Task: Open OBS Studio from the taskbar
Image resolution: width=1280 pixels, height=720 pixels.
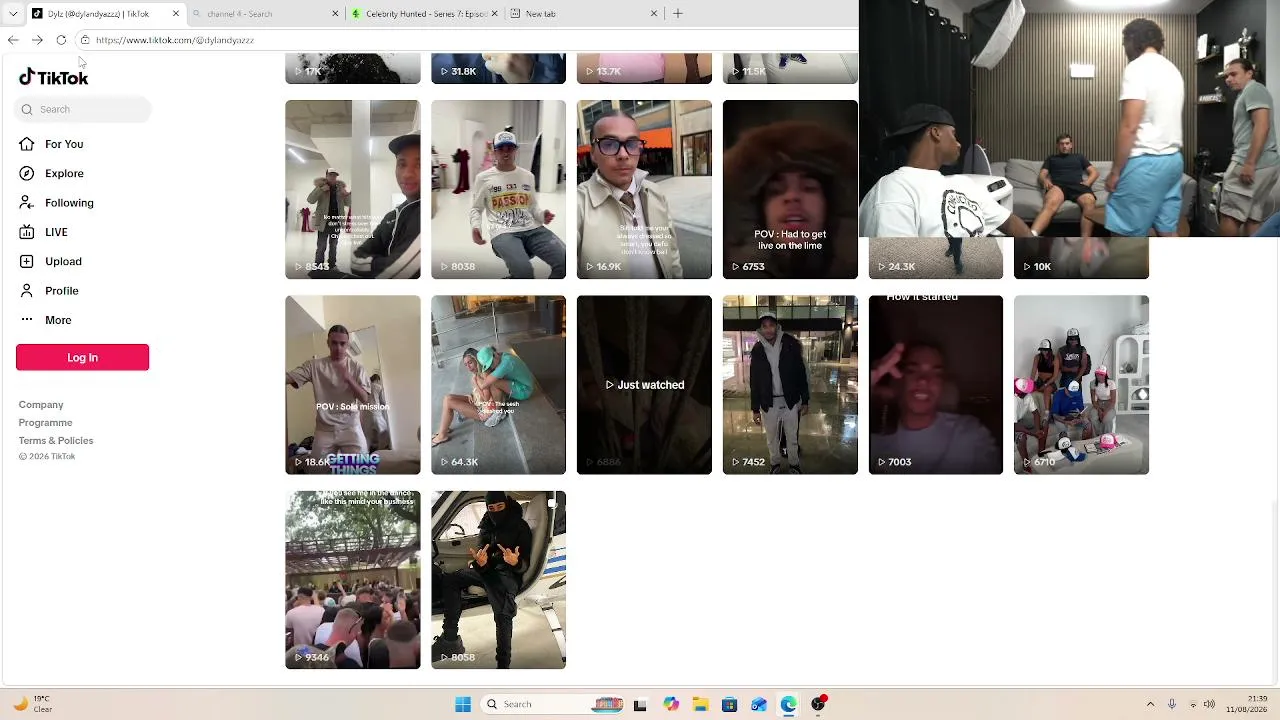Action: [818, 704]
